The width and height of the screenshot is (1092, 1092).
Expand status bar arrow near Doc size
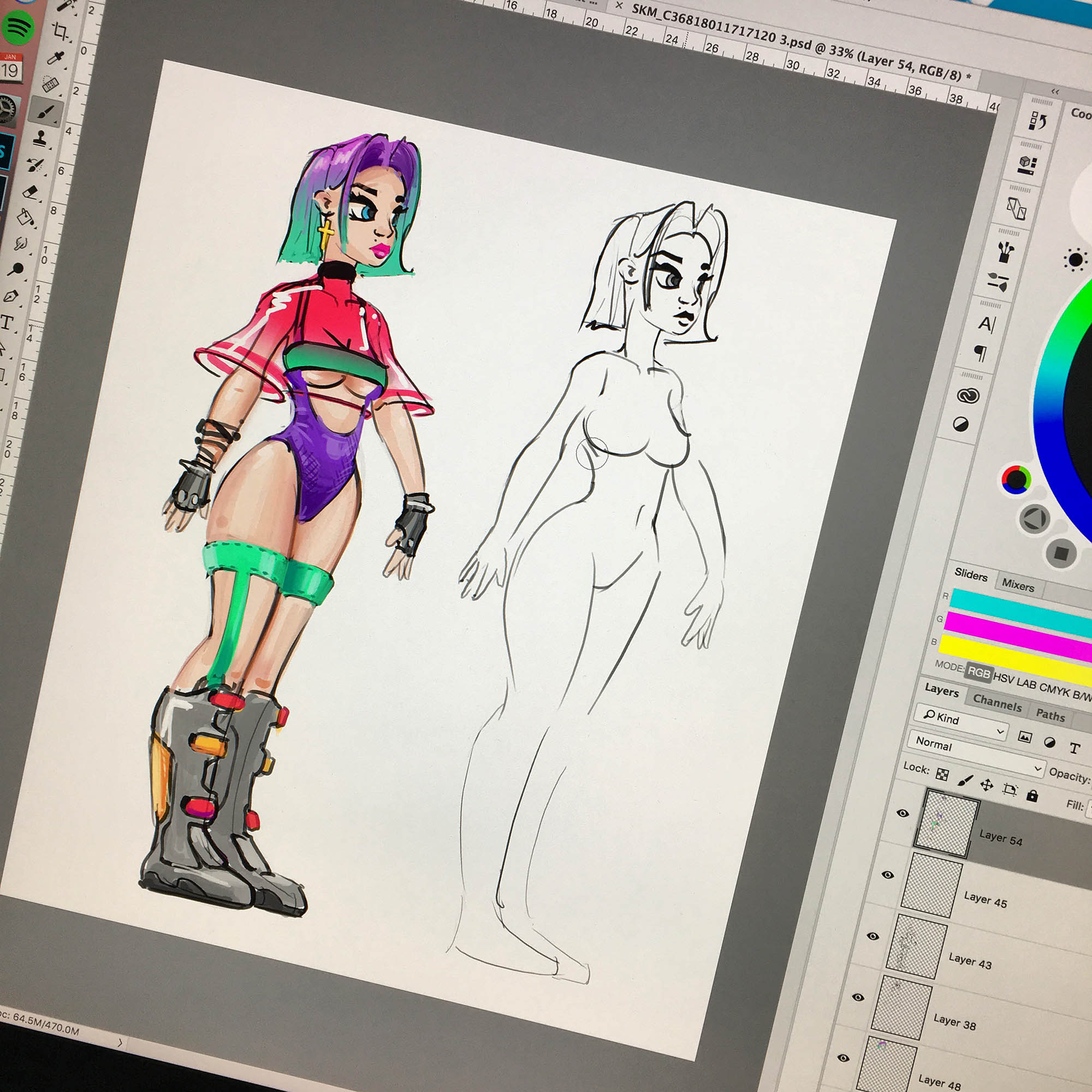[x=120, y=1043]
